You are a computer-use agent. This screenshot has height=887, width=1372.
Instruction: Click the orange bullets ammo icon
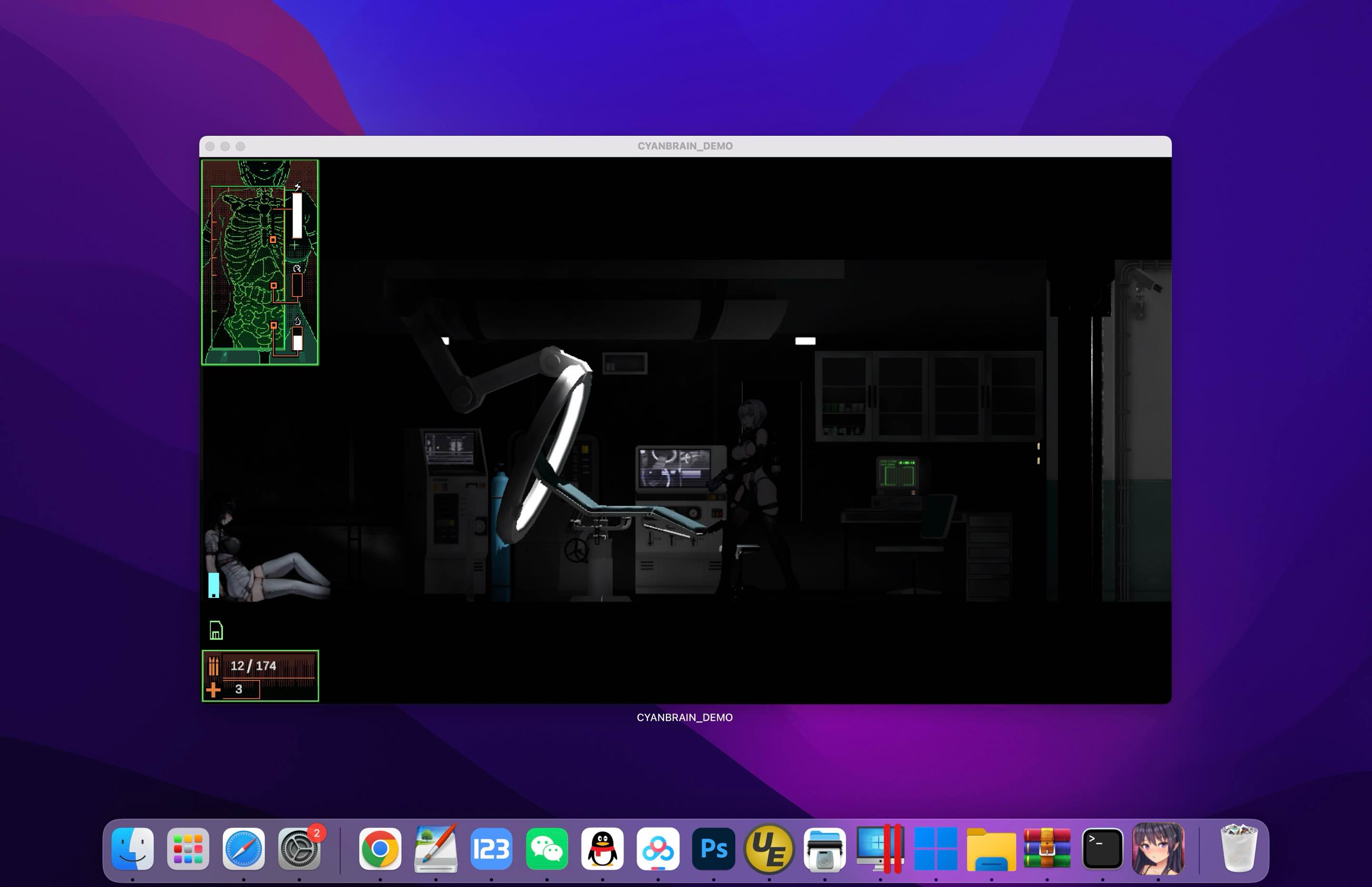(x=214, y=666)
